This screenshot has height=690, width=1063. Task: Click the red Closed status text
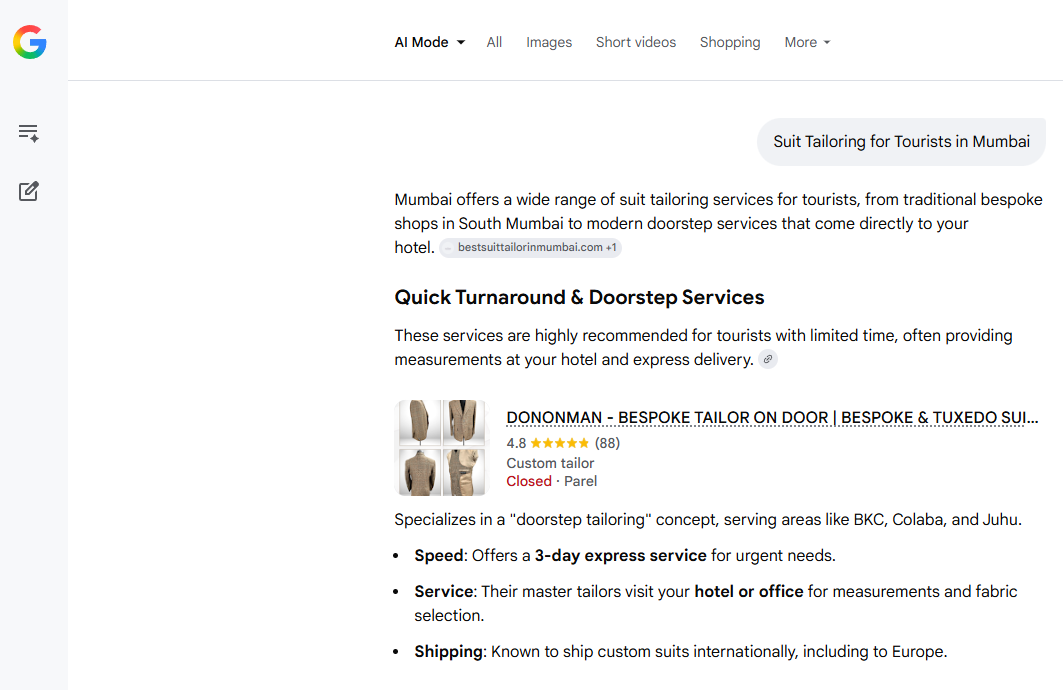[x=529, y=481]
